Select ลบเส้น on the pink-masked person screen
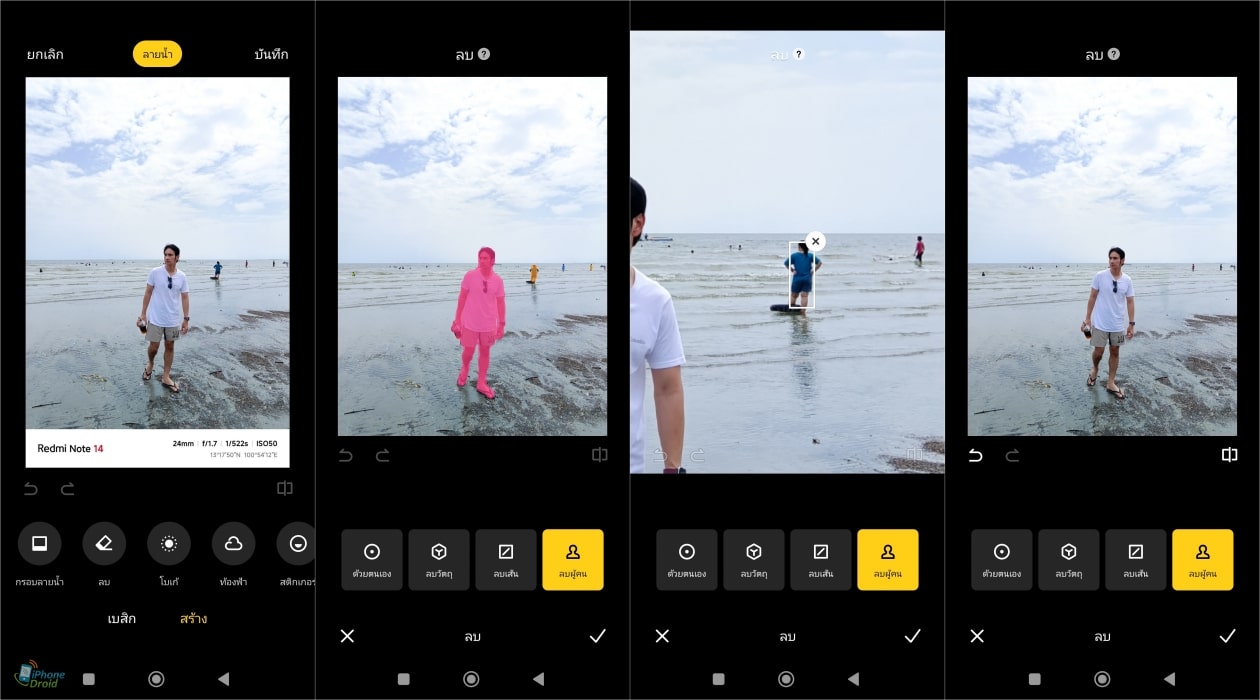The image size is (1260, 700). point(506,560)
